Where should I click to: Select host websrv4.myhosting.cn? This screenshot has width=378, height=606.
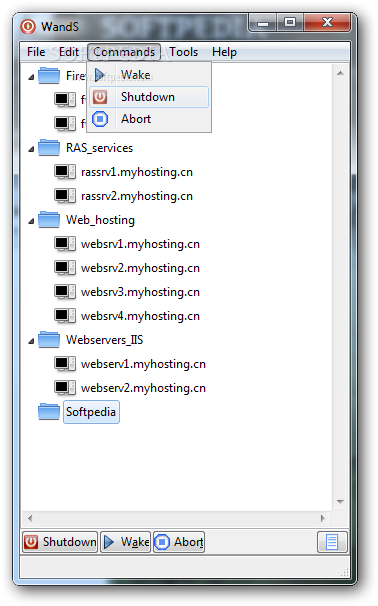(x=140, y=316)
